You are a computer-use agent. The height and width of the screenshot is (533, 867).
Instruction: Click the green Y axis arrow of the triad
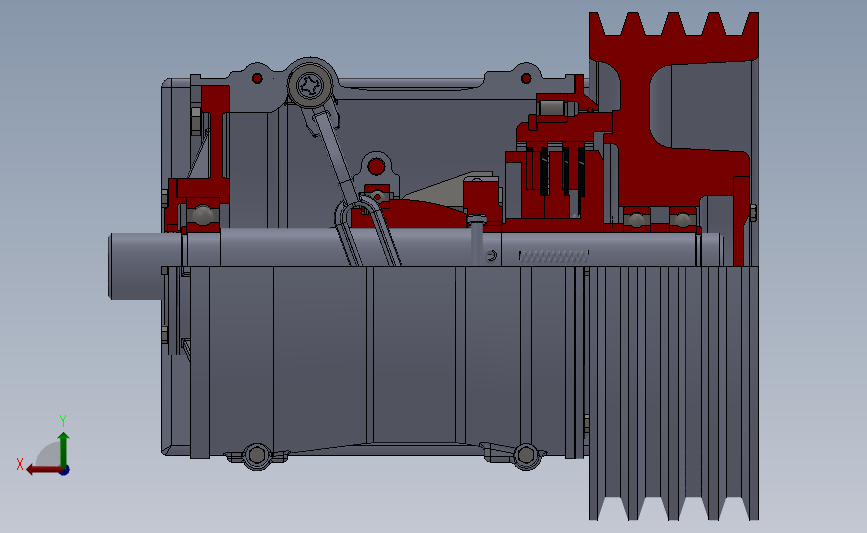pyautogui.click(x=64, y=451)
